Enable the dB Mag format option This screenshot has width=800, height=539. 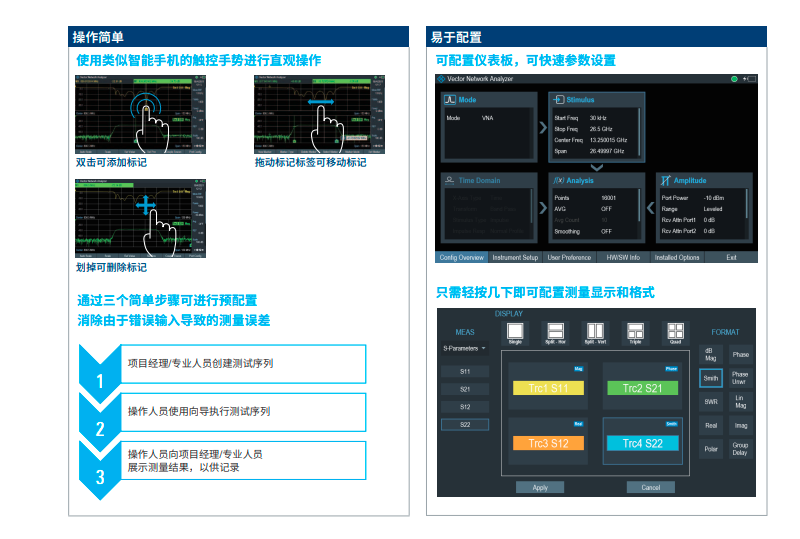click(711, 354)
